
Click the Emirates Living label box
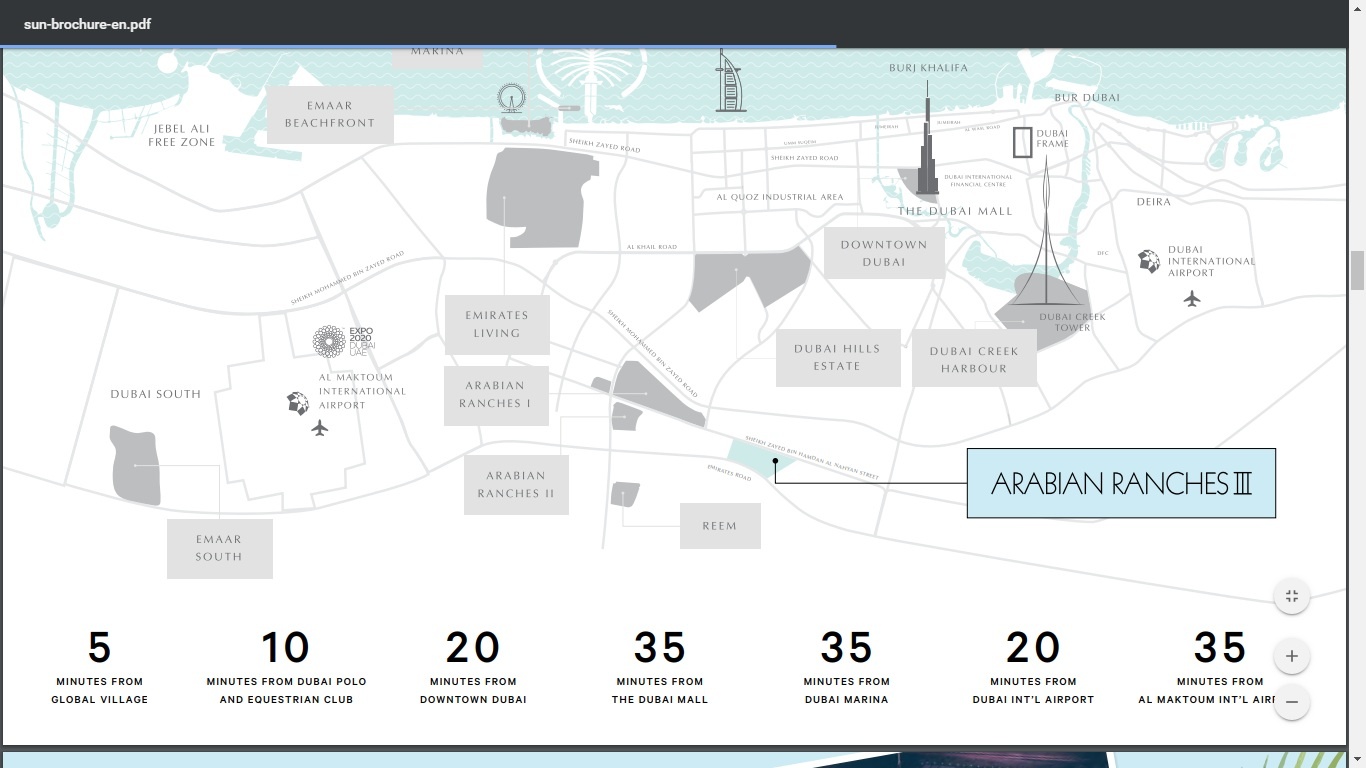497,324
